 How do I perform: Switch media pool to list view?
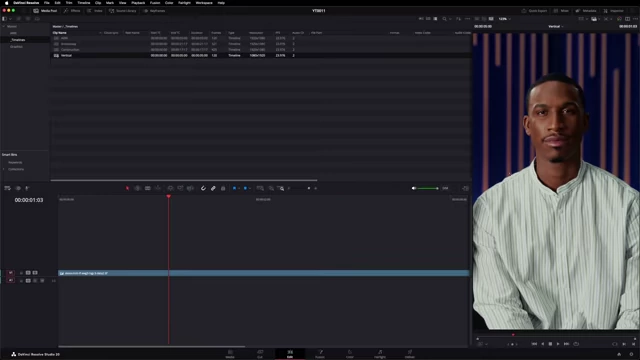[x=436, y=19]
